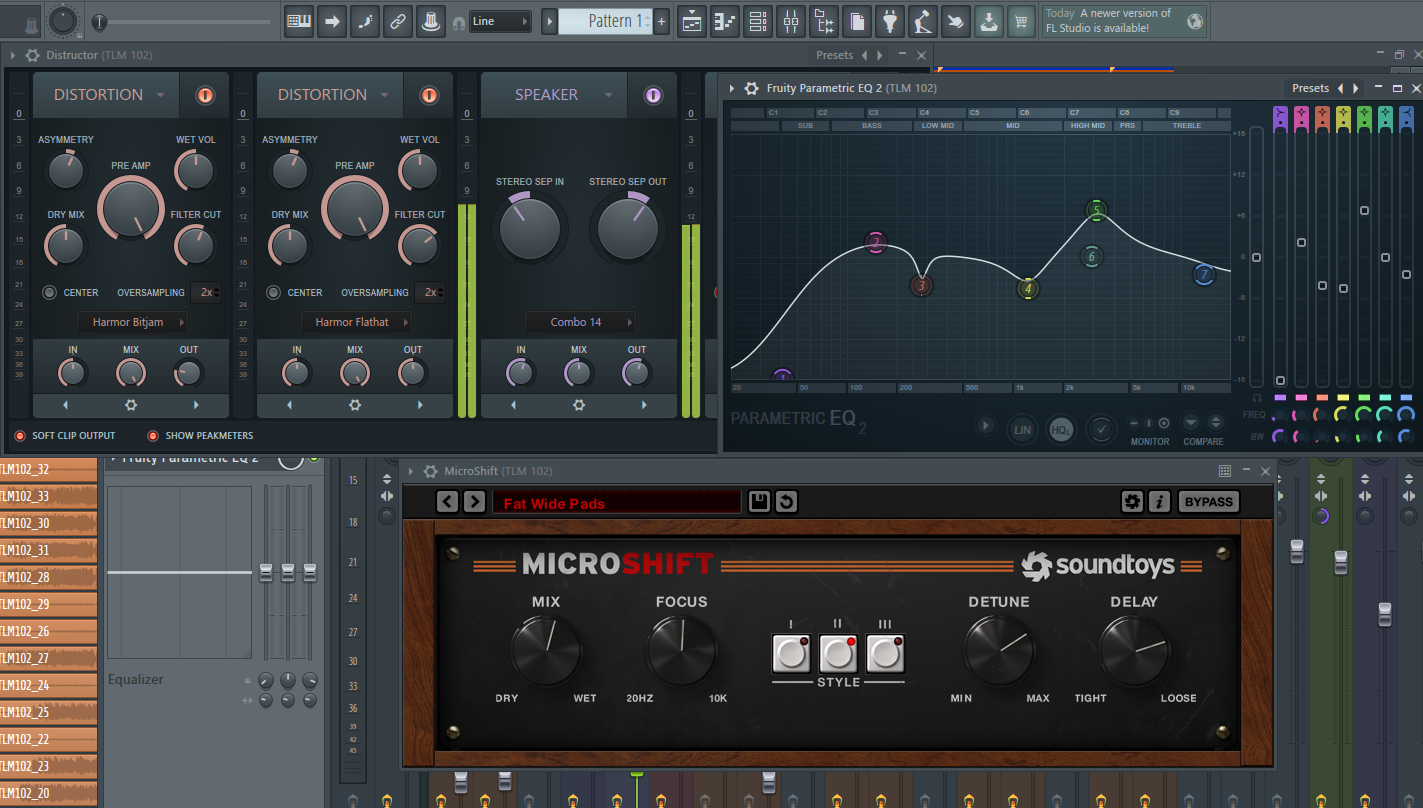Viewport: 1423px width, 808px height.
Task: Click the EQ COMPARE down arrow button
Action: click(1191, 423)
